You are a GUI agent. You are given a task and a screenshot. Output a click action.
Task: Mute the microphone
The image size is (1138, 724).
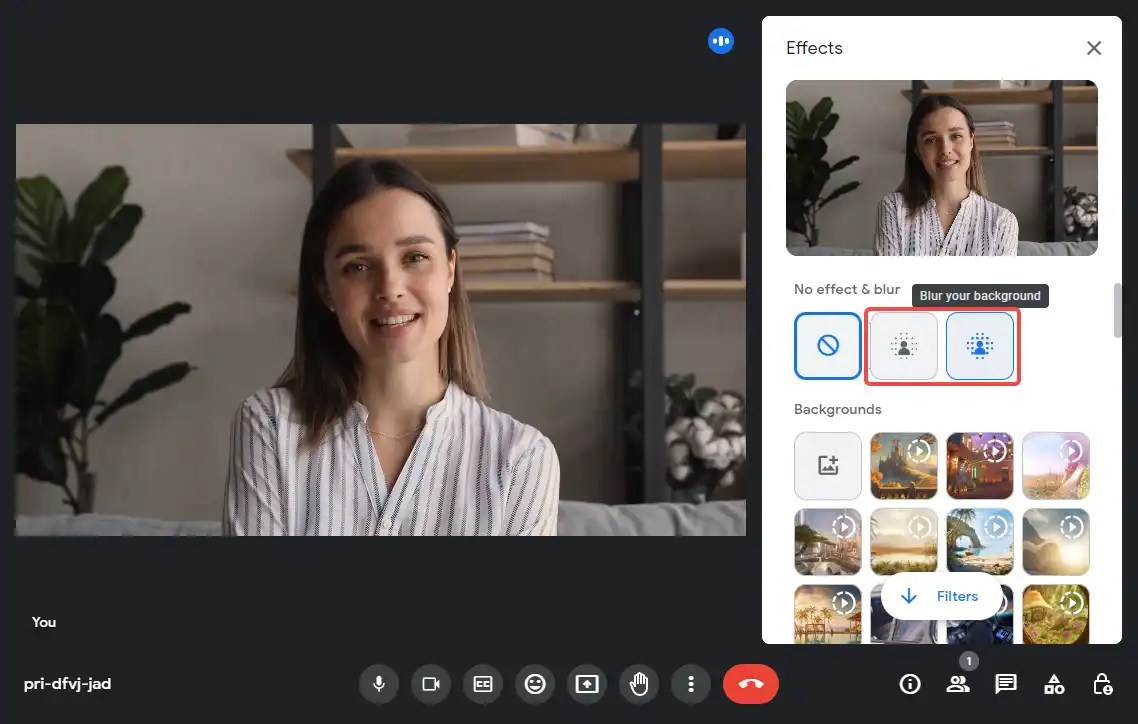point(378,684)
